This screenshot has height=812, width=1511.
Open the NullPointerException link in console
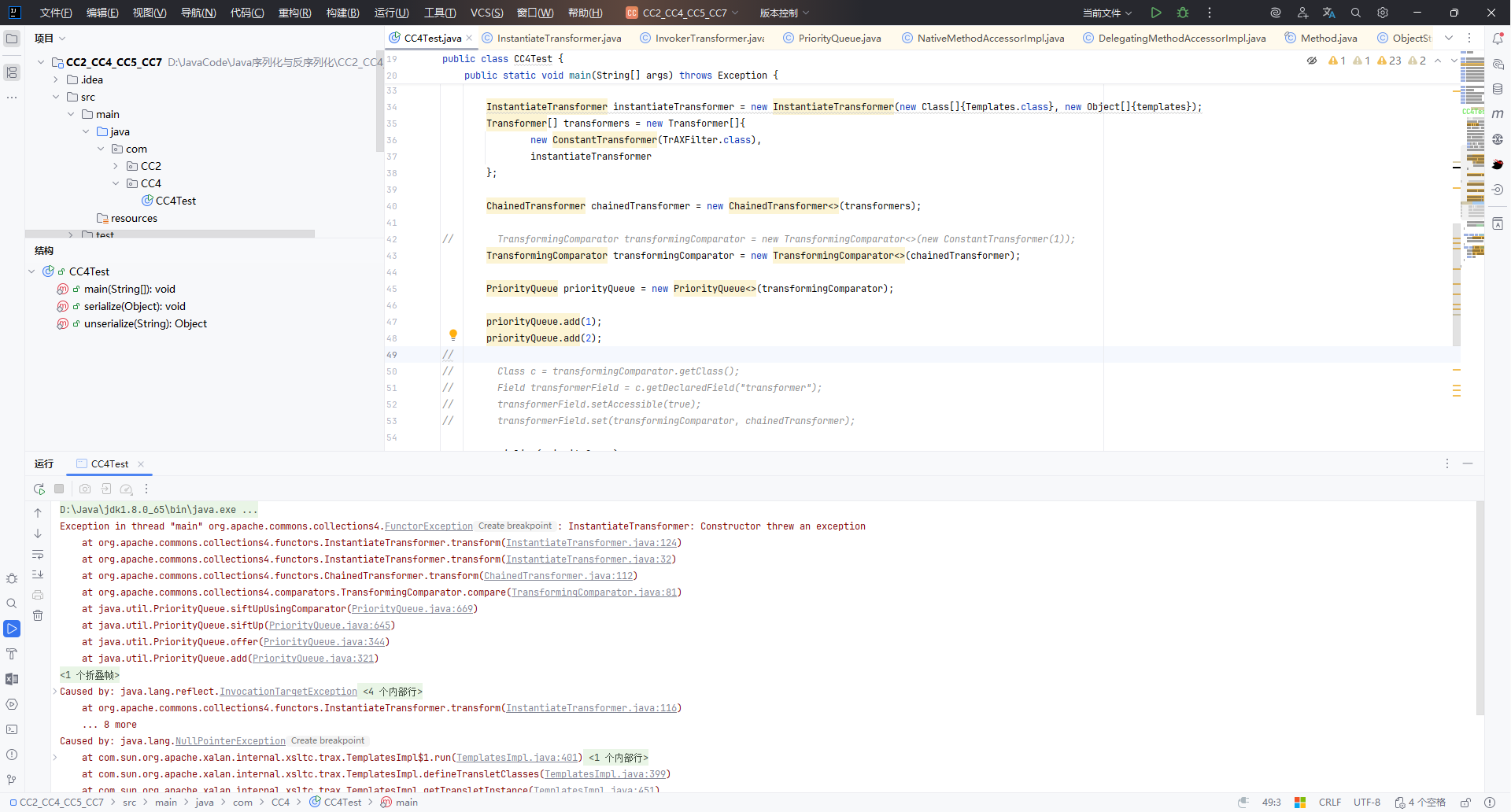[x=230, y=741]
